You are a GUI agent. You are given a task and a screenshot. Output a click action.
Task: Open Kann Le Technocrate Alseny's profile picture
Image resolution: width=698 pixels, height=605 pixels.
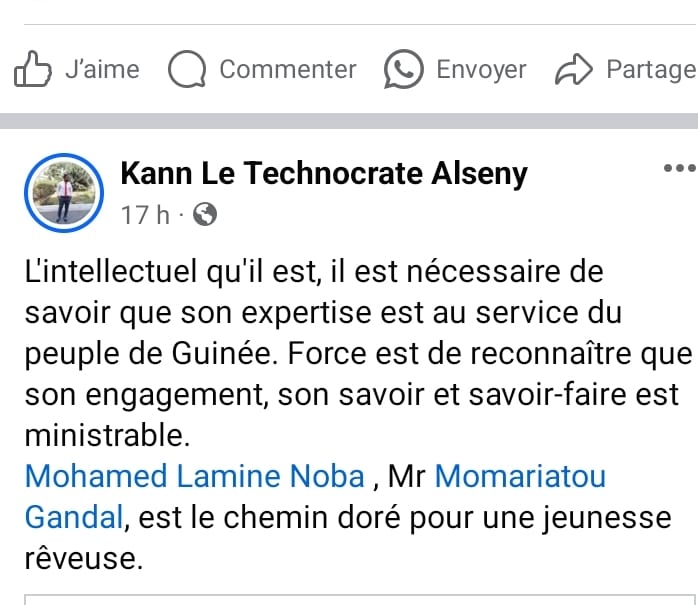point(63,192)
